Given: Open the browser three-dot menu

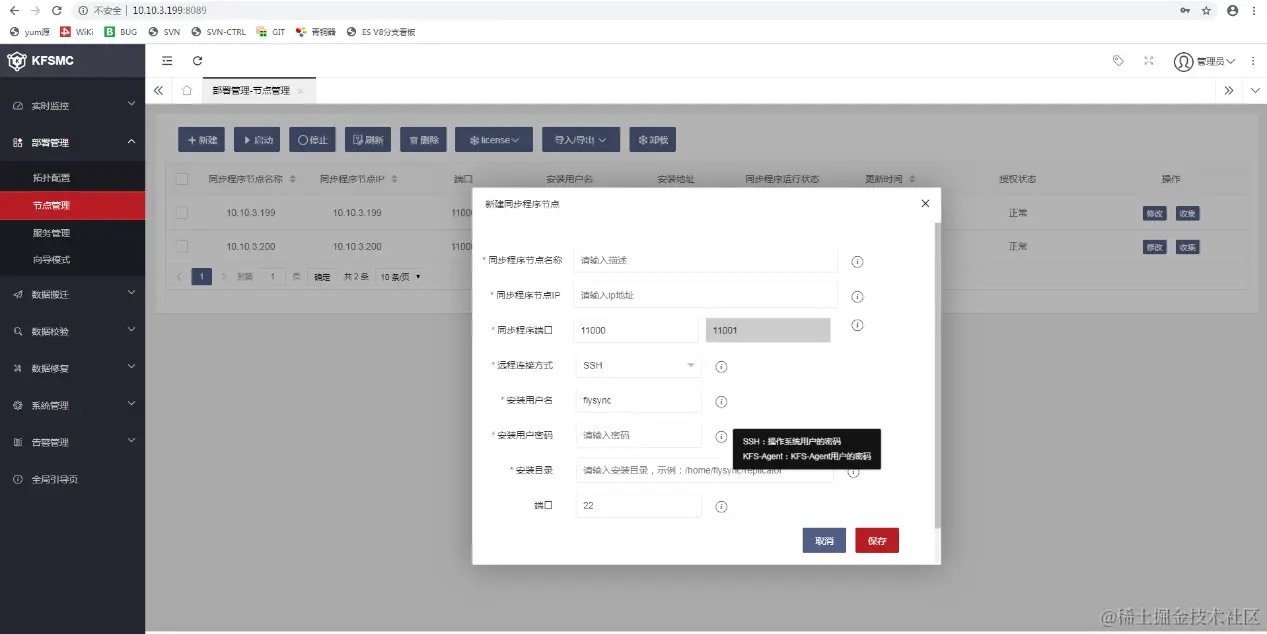Looking at the screenshot, I should pyautogui.click(x=1254, y=10).
